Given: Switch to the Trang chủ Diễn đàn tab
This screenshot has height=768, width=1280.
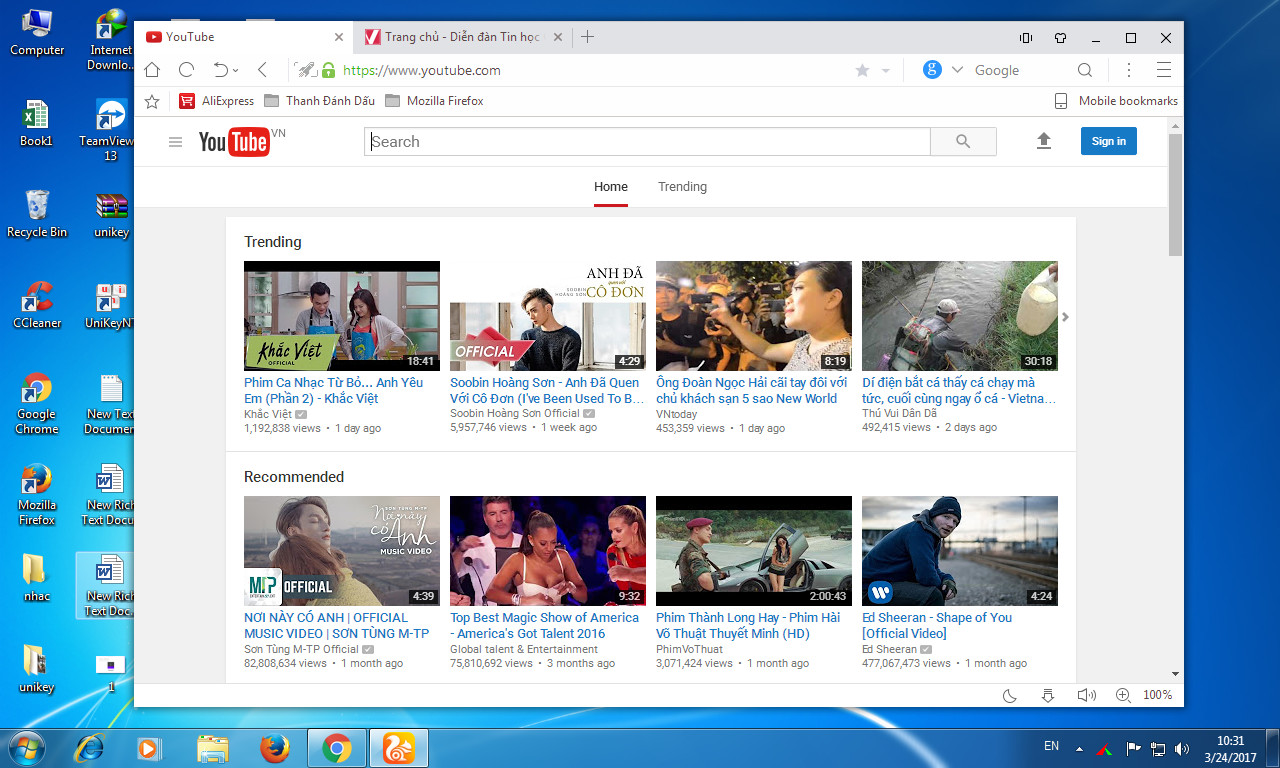Looking at the screenshot, I should coord(462,37).
